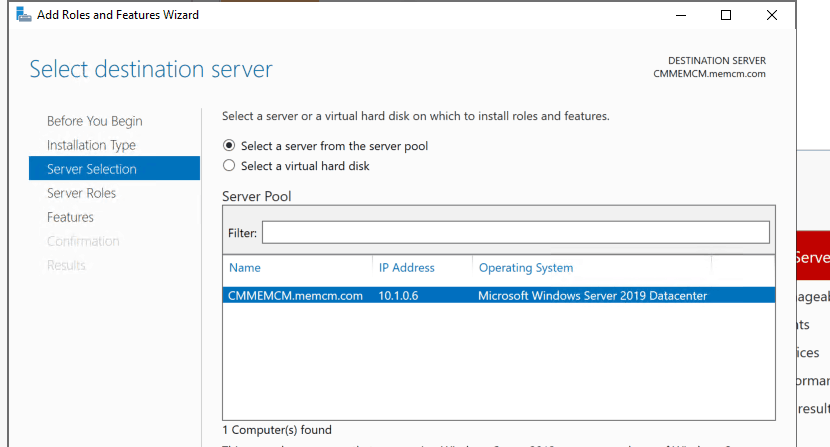This screenshot has height=447, width=830.
Task: Click the Add Roles and Features Wizard title icon
Action: coord(24,14)
